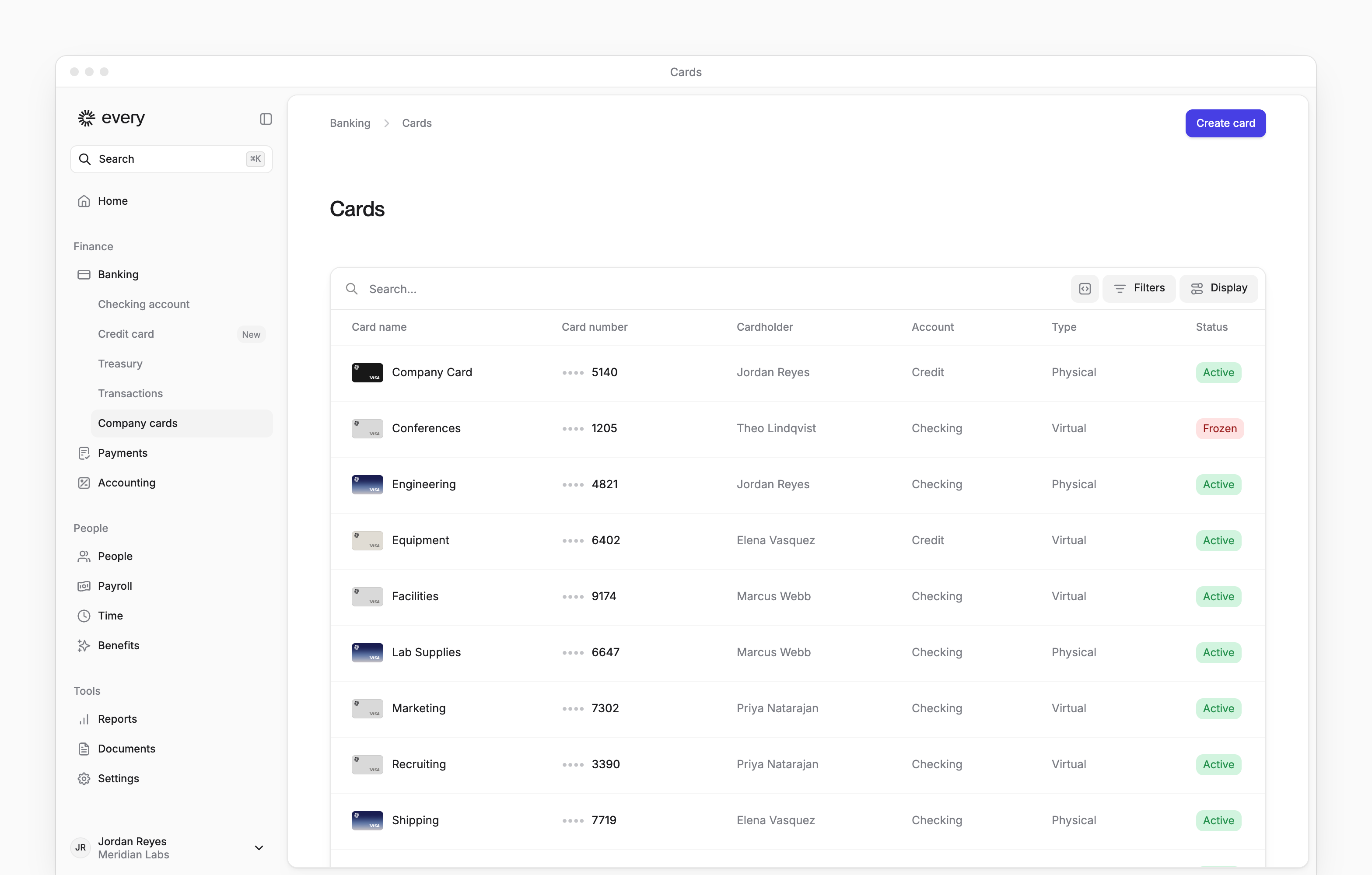This screenshot has width=1372, height=875.
Task: Click the Conferences card thumbnail
Action: click(367, 428)
